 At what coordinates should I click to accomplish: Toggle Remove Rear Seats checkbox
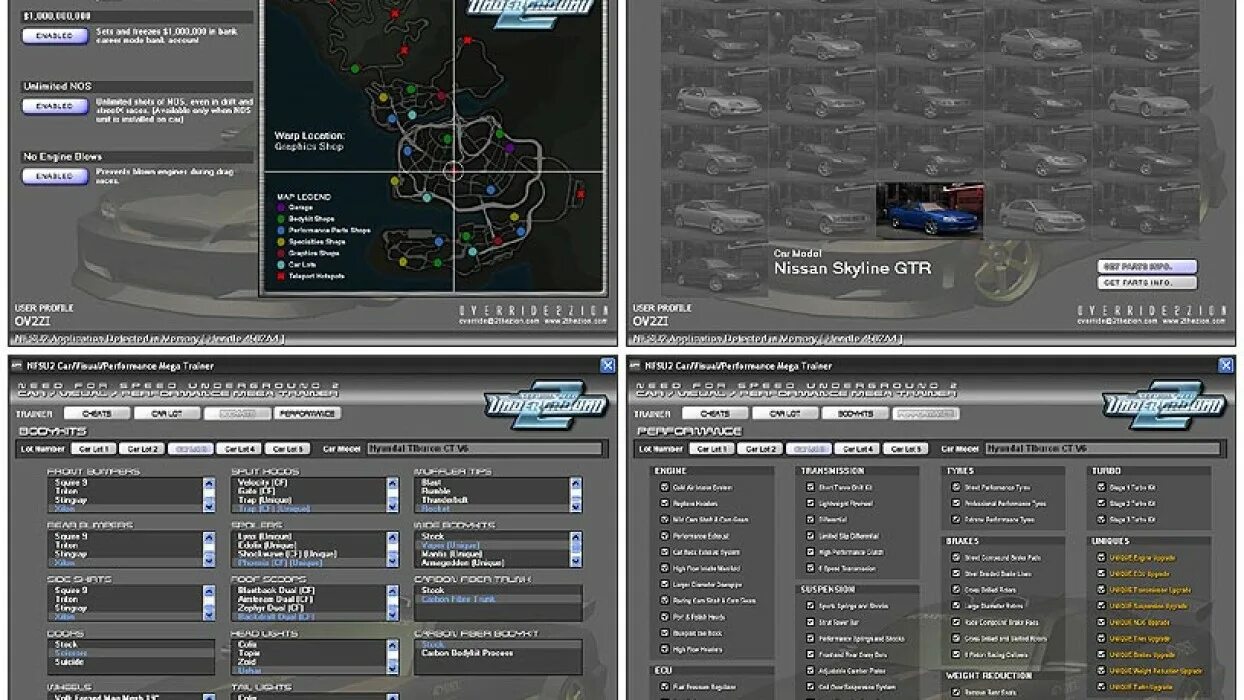click(957, 692)
